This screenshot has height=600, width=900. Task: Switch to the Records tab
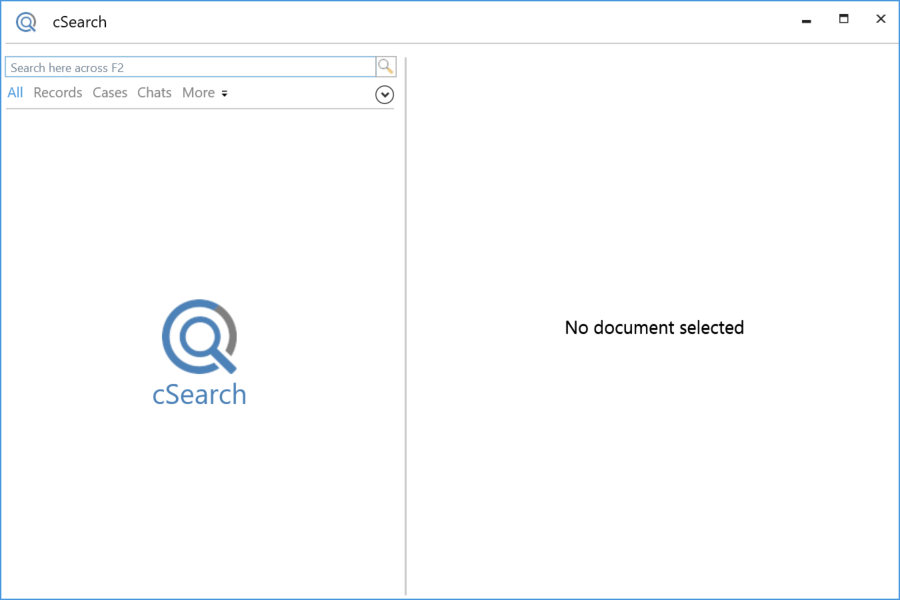pyautogui.click(x=58, y=93)
